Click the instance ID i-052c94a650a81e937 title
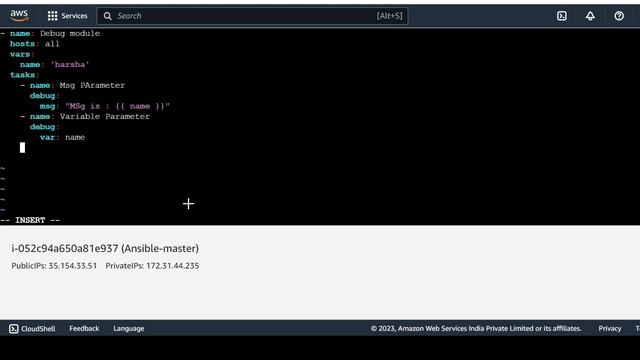The image size is (640, 360). click(105, 248)
